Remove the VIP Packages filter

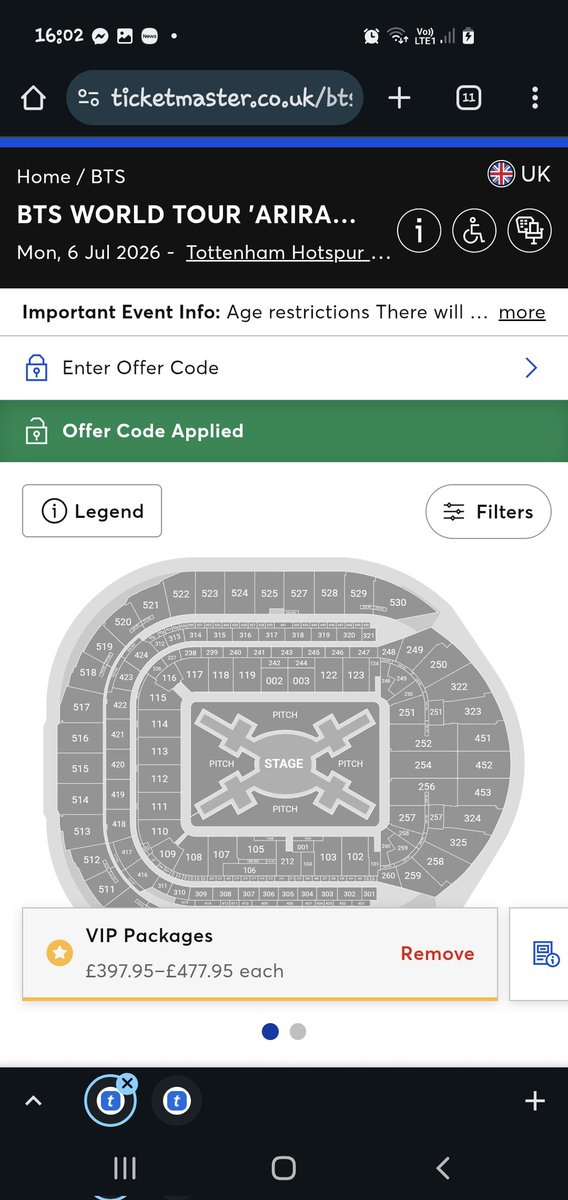tap(437, 954)
